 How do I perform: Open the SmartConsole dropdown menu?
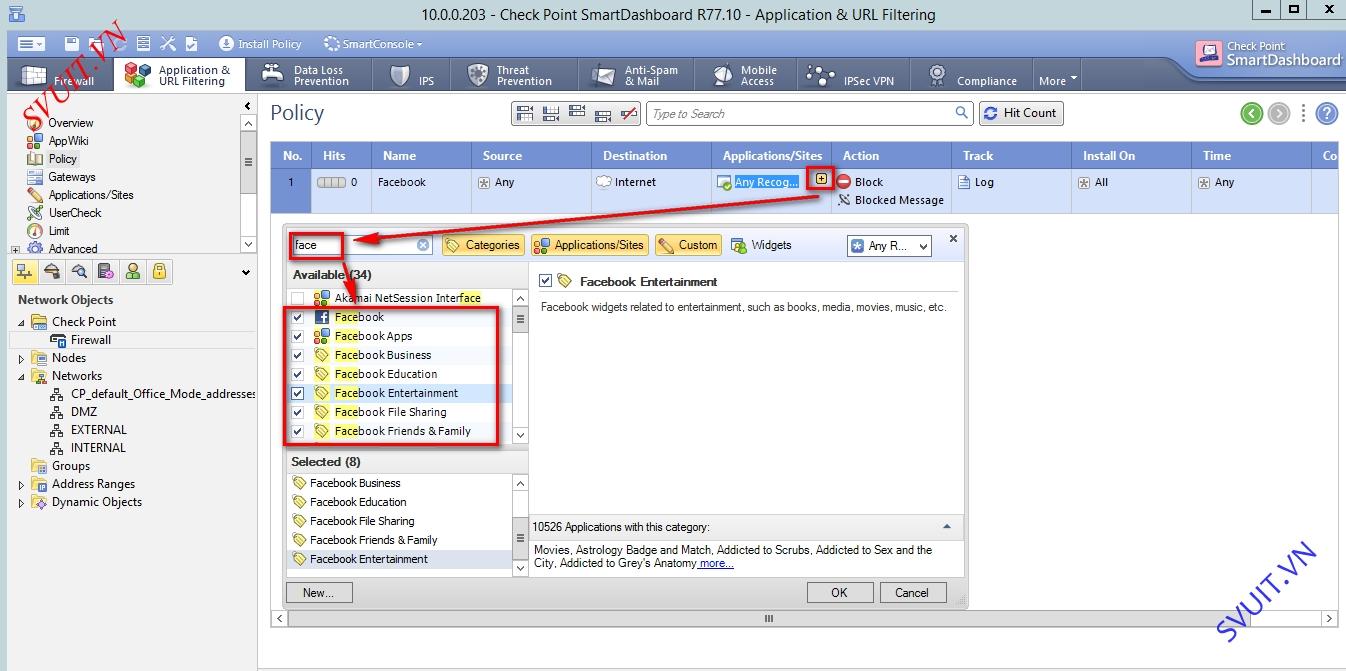click(373, 44)
